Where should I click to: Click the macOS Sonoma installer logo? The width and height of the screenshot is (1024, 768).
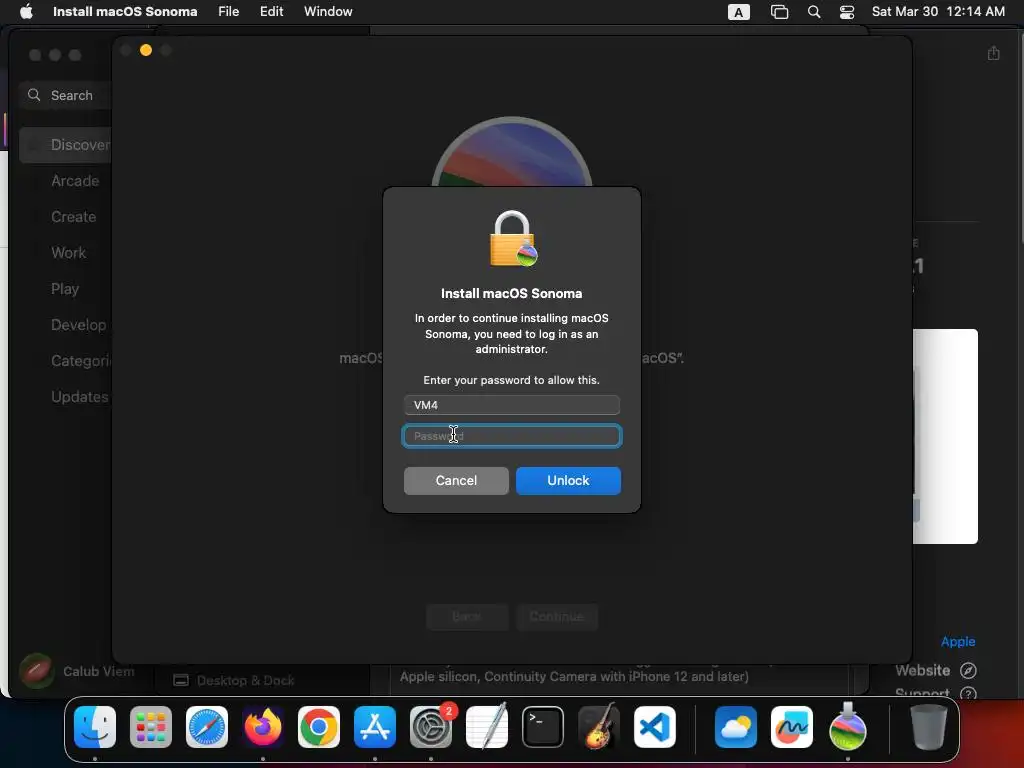(512, 152)
